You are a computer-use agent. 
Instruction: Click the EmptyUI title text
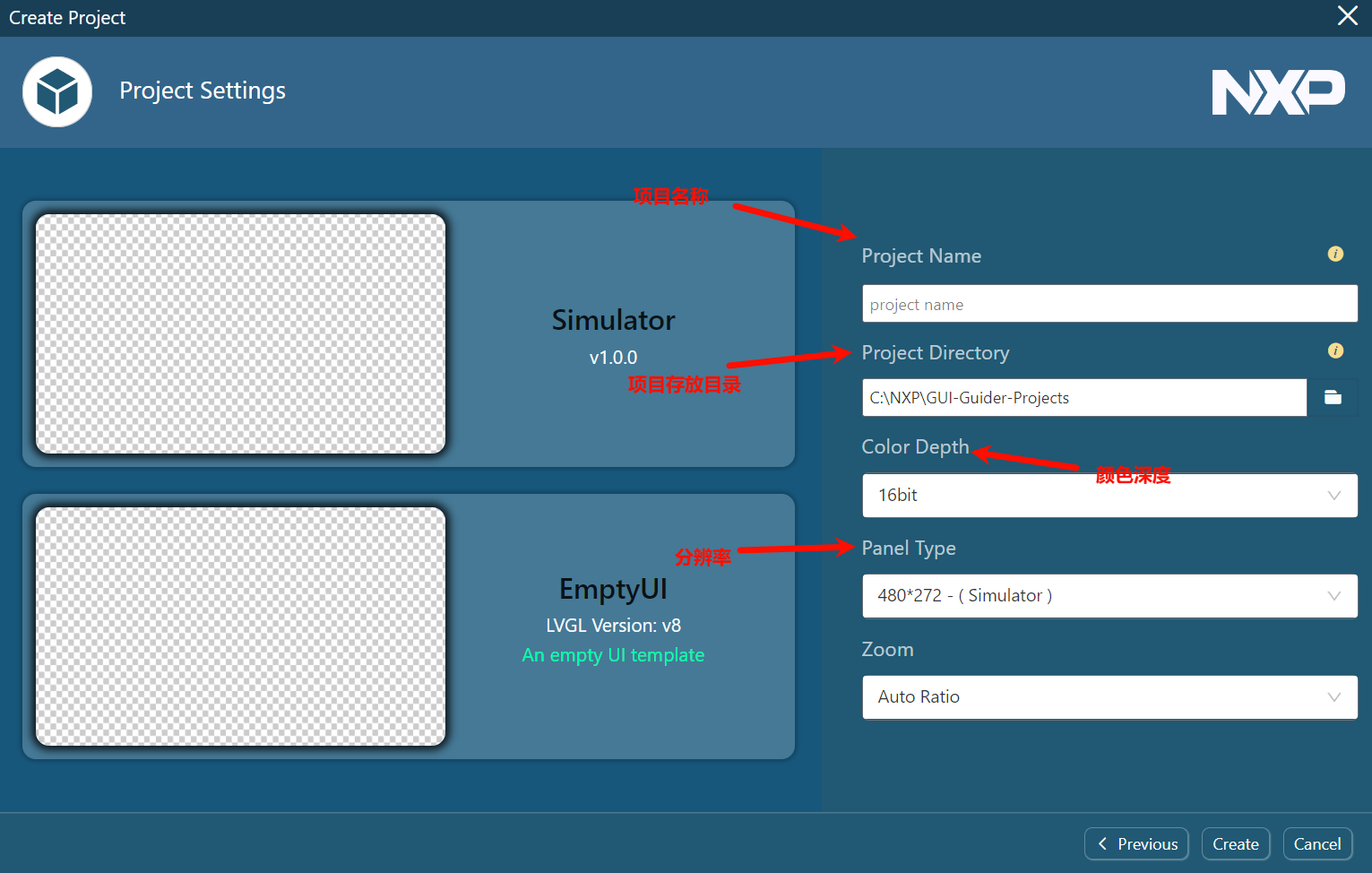613,589
